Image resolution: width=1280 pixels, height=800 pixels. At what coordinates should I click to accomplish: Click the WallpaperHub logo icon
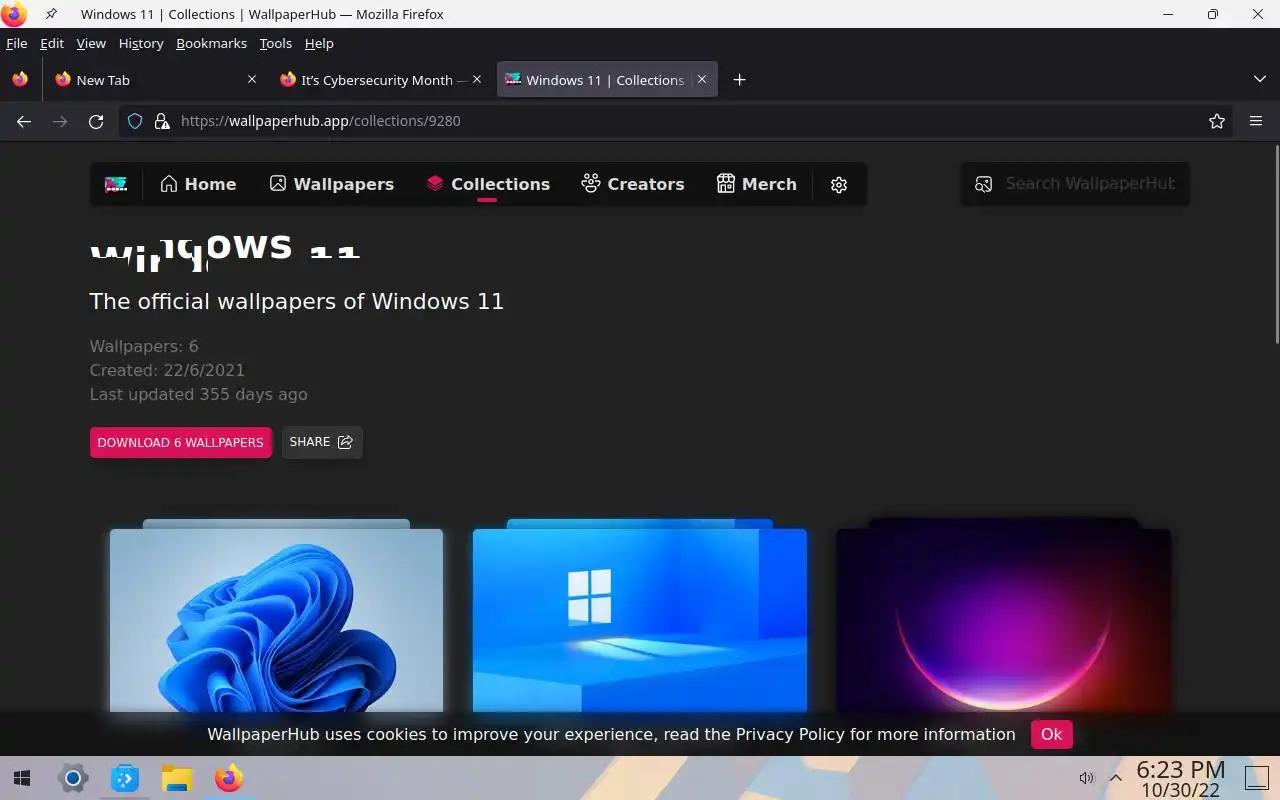tap(116, 184)
